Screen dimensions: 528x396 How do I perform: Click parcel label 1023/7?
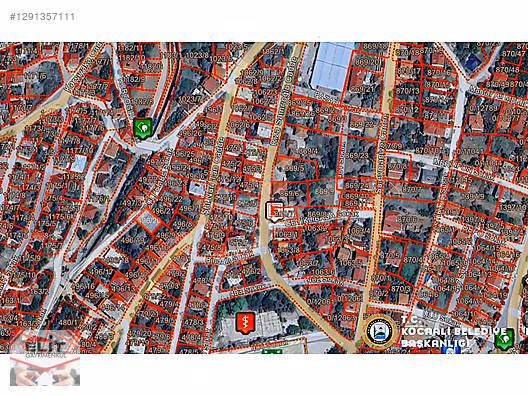189,99
